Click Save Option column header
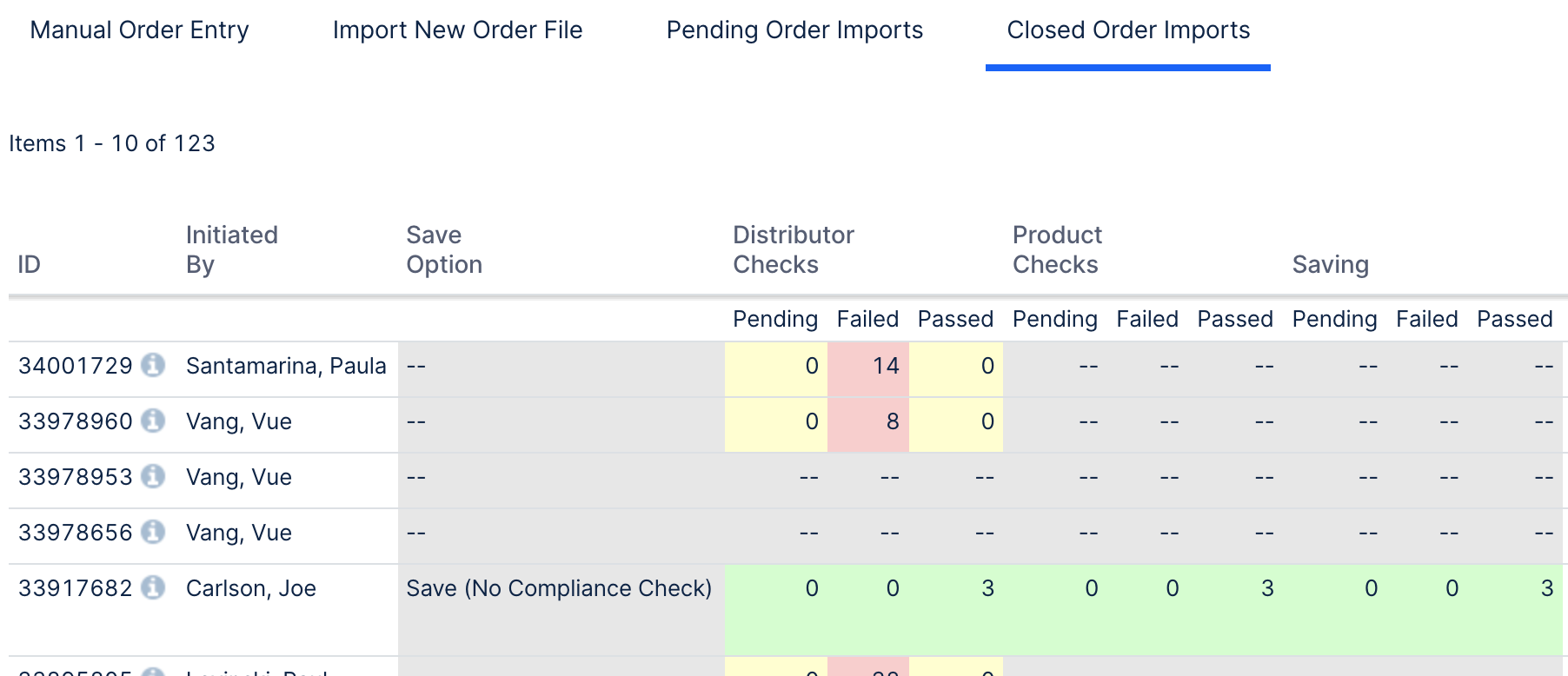This screenshot has height=676, width=1568. pyautogui.click(x=443, y=249)
